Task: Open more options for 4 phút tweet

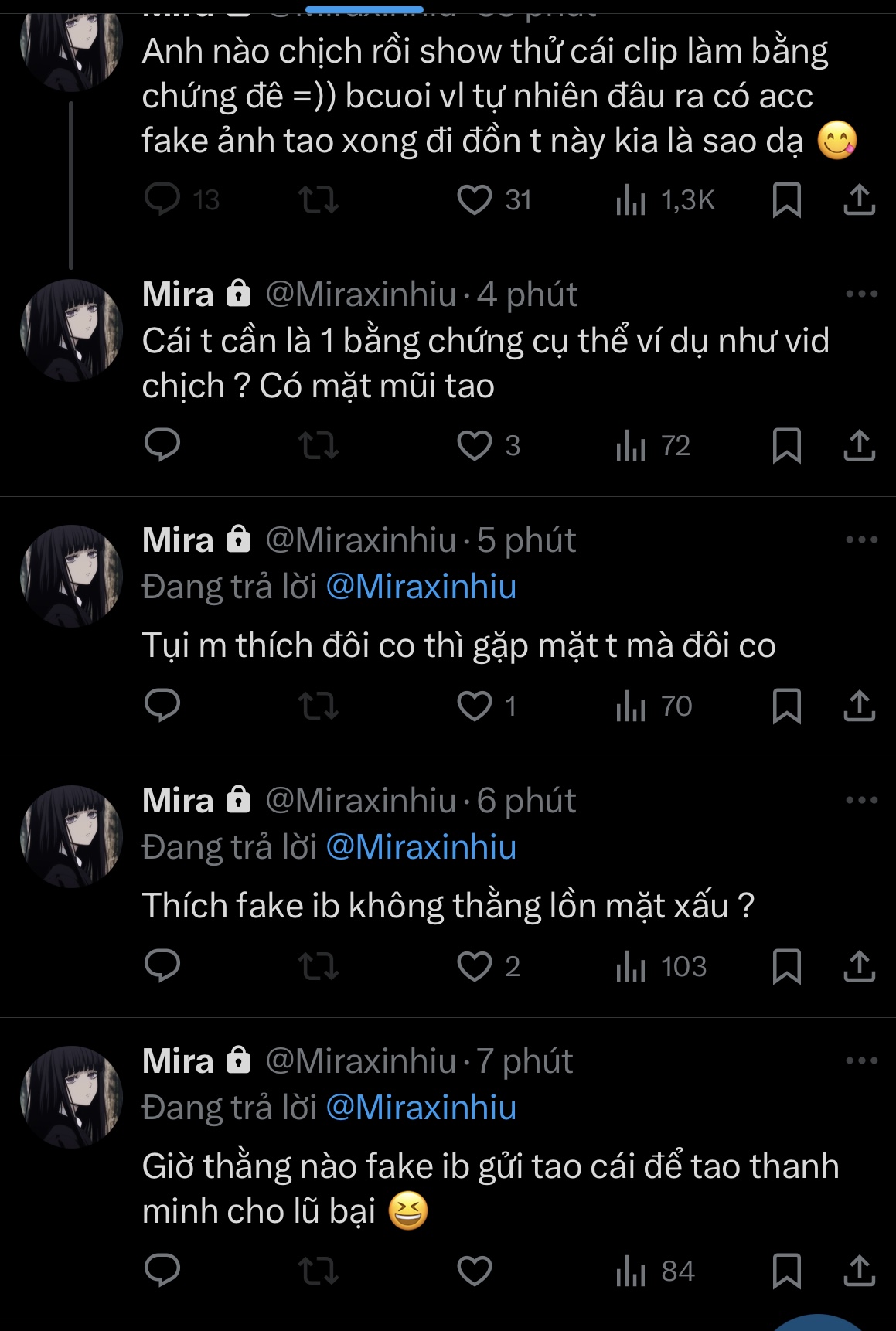Action: pos(861,294)
